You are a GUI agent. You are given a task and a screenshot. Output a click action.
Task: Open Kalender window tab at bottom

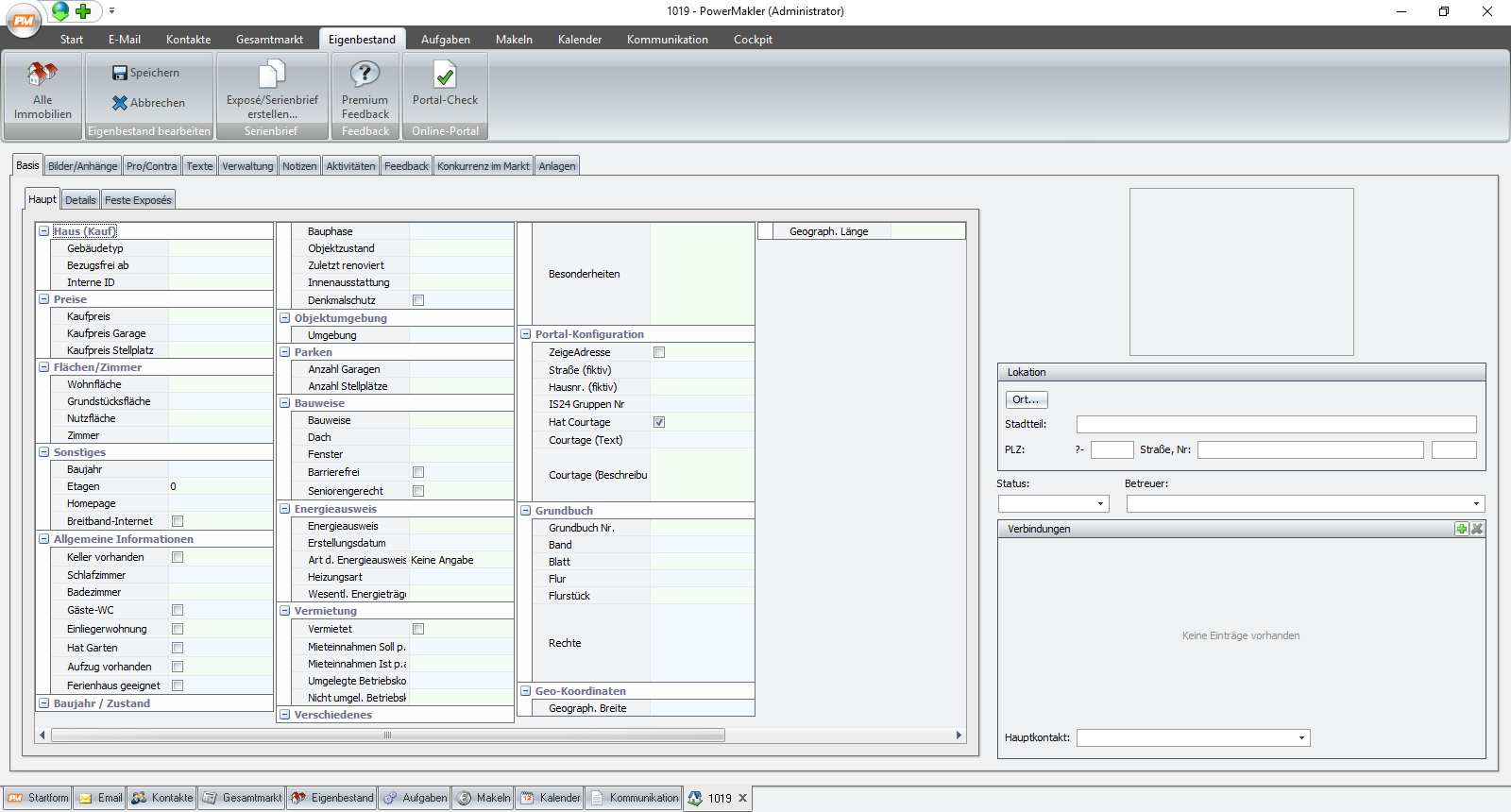[x=550, y=798]
